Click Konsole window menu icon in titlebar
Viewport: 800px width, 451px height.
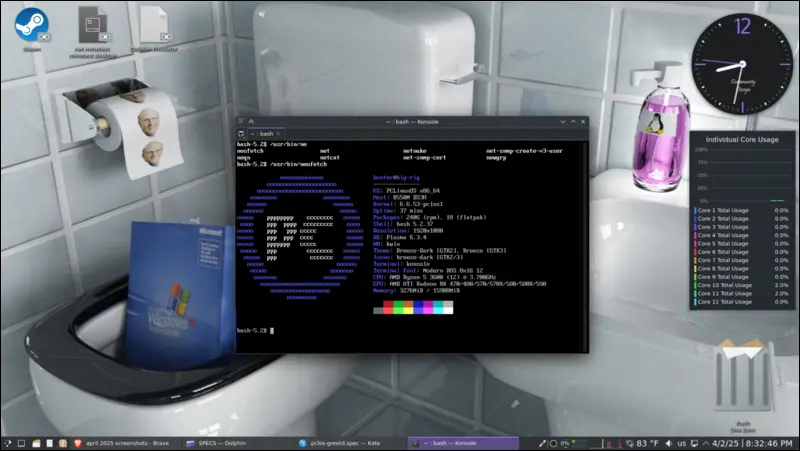pos(241,121)
